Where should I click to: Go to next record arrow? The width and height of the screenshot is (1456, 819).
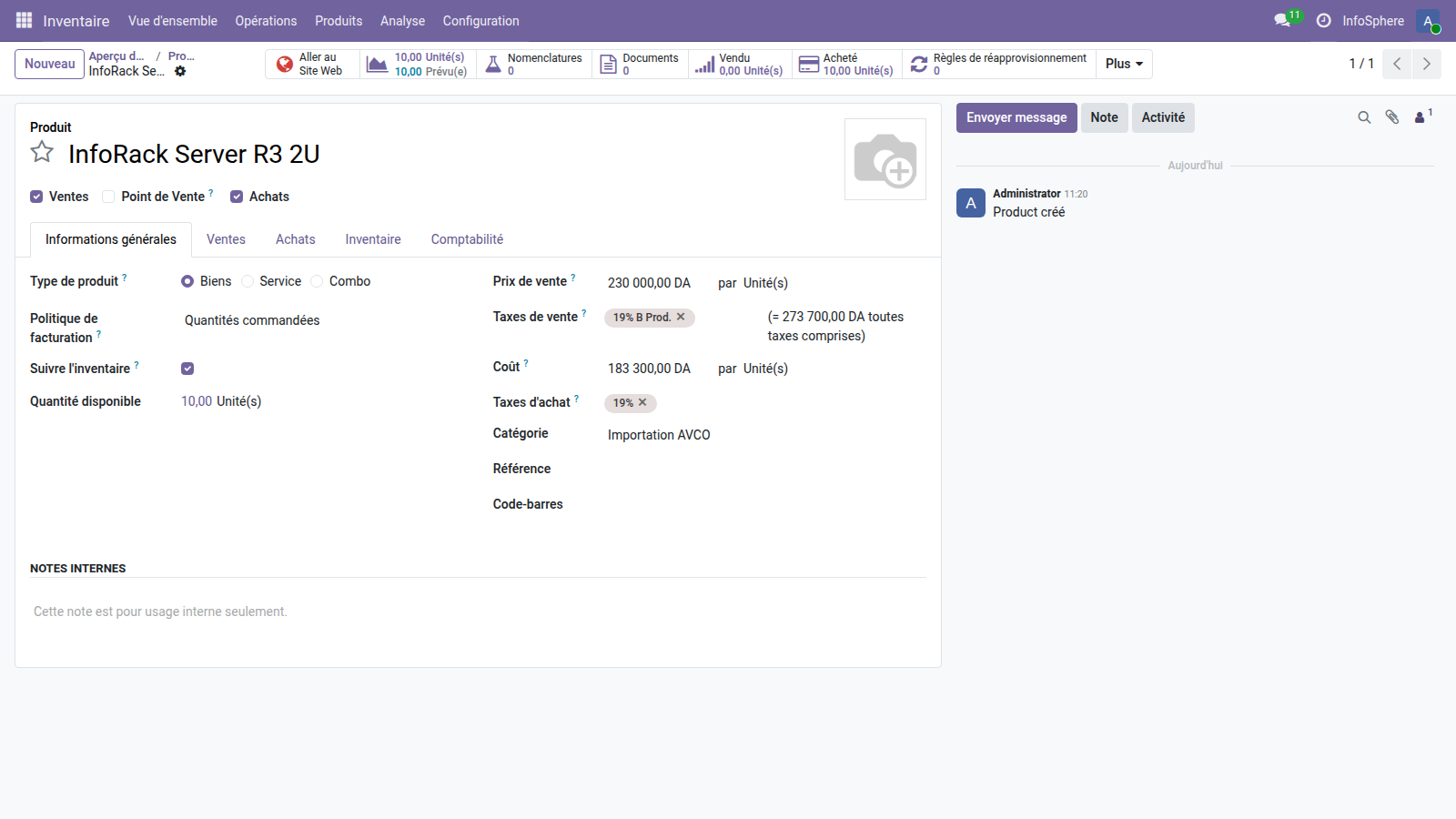click(1426, 64)
